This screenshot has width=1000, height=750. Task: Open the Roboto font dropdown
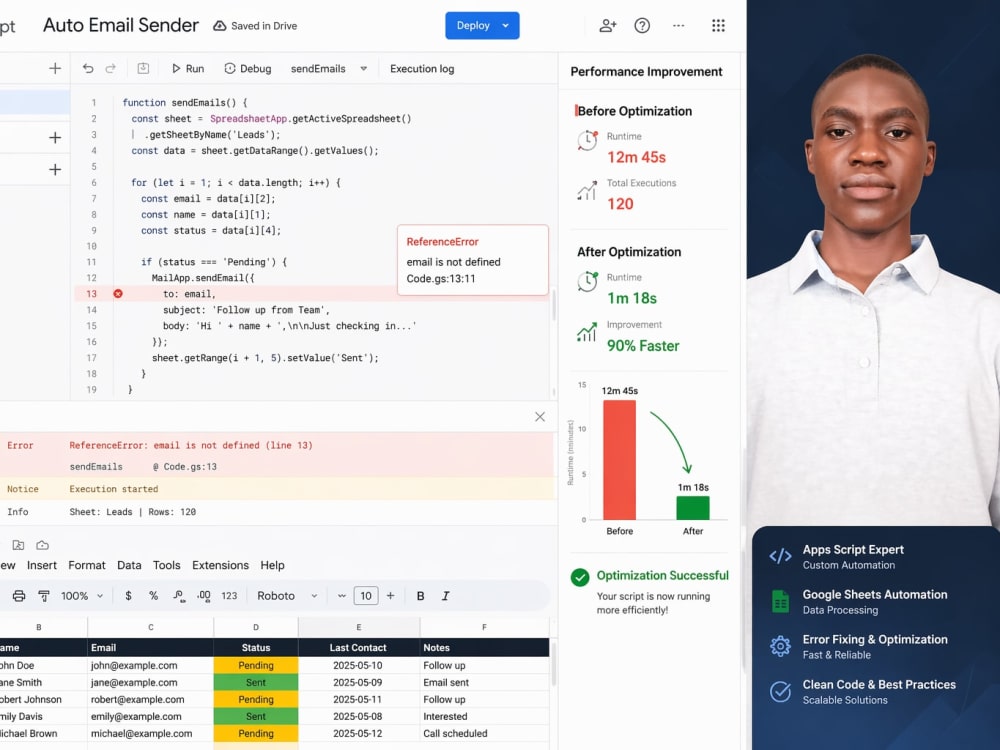[x=287, y=596]
